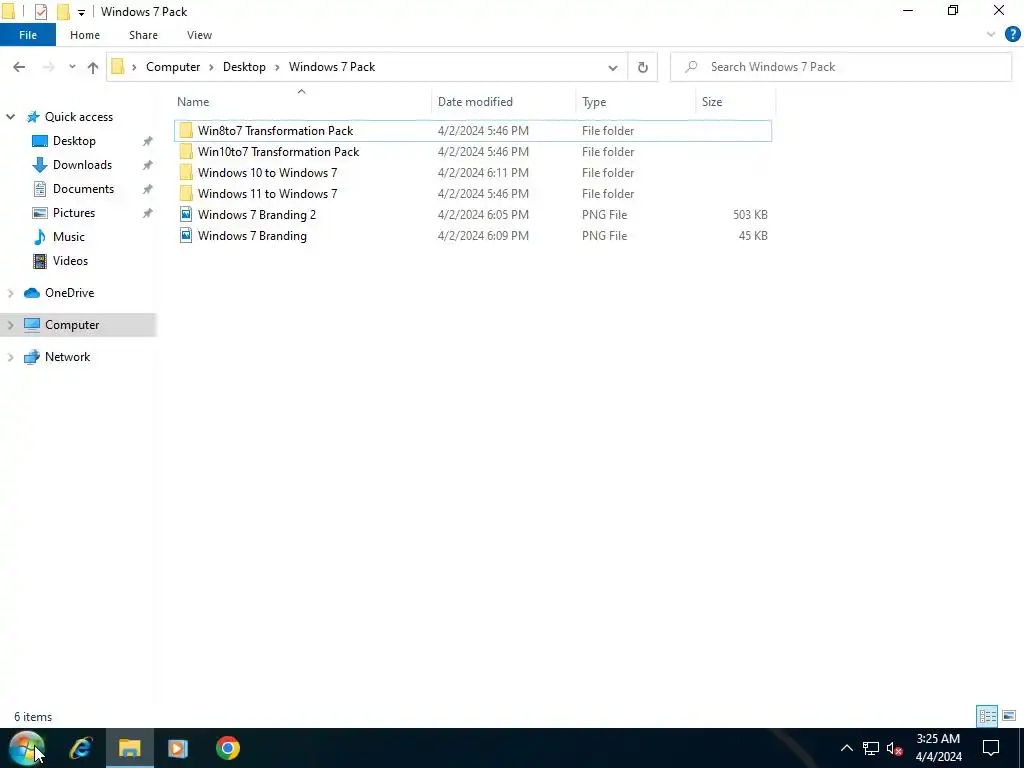Show hidden tray icons chevron
Screen dimensions: 1024x768
(846, 748)
